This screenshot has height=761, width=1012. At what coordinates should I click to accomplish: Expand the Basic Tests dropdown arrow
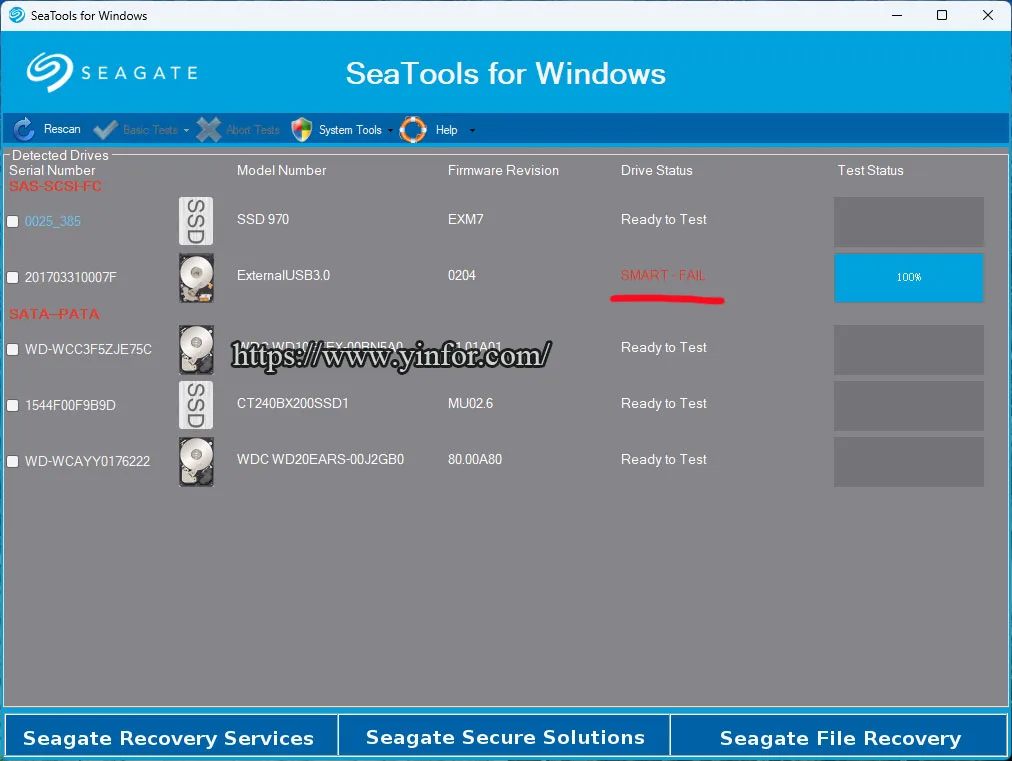coord(186,130)
